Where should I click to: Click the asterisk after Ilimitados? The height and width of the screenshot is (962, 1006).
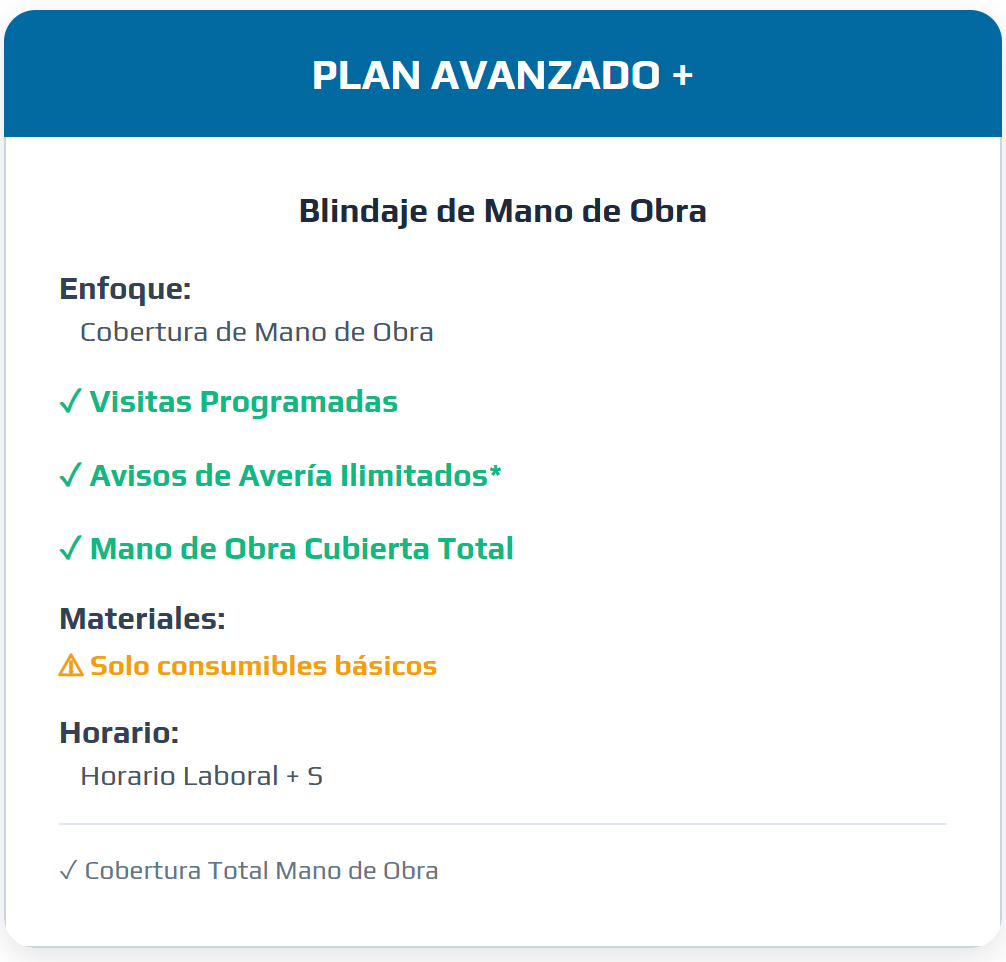click(x=494, y=472)
